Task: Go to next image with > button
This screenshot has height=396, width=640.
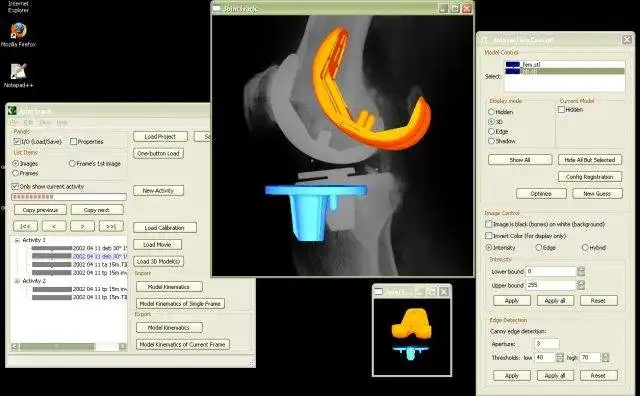Action: point(82,226)
